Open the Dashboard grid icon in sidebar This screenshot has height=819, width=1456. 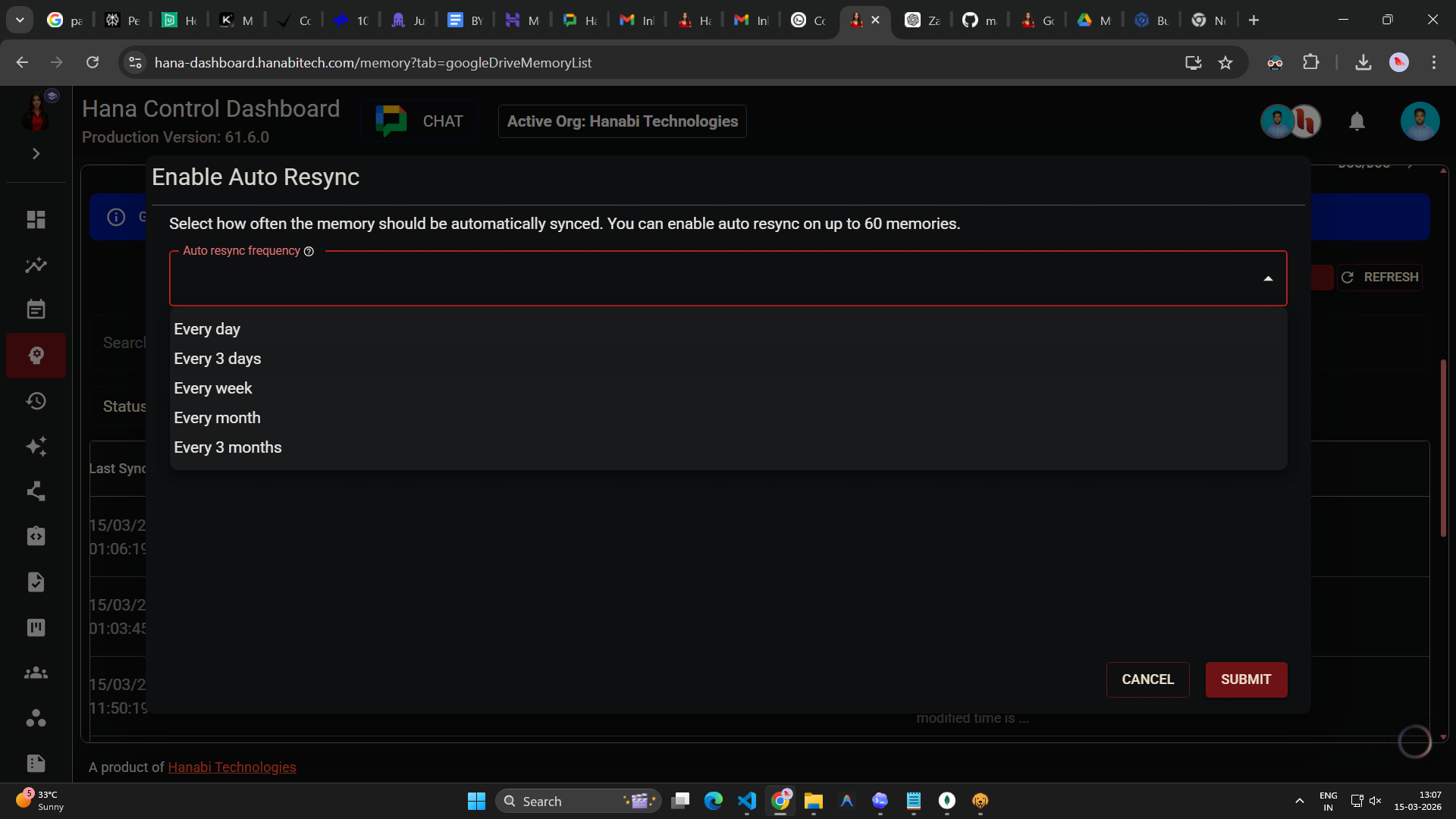[x=36, y=219]
